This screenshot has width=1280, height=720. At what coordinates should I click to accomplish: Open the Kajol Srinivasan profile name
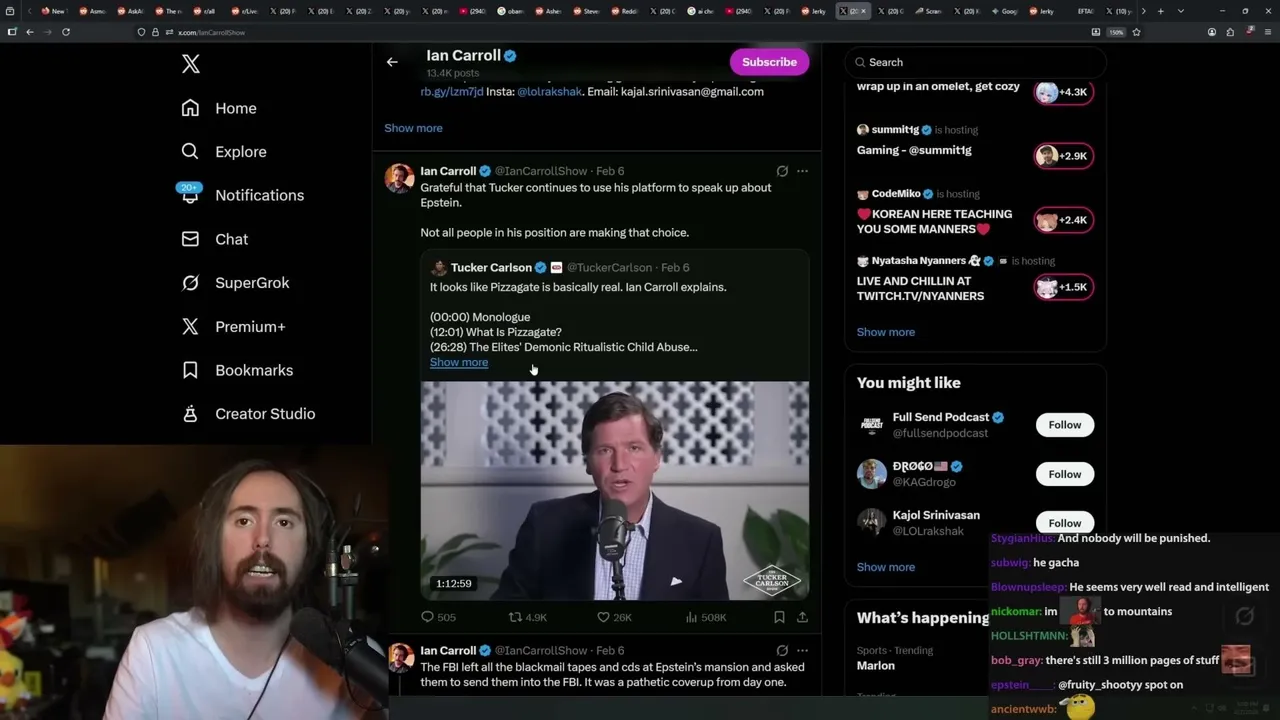point(936,515)
